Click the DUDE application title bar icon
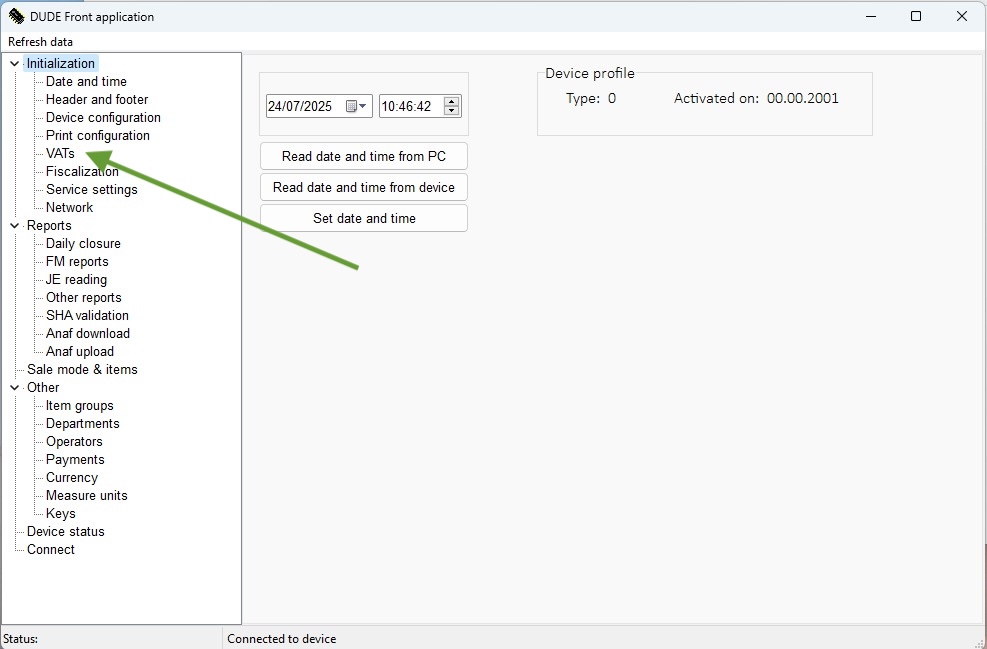Viewport: 987px width, 649px height. coord(16,16)
